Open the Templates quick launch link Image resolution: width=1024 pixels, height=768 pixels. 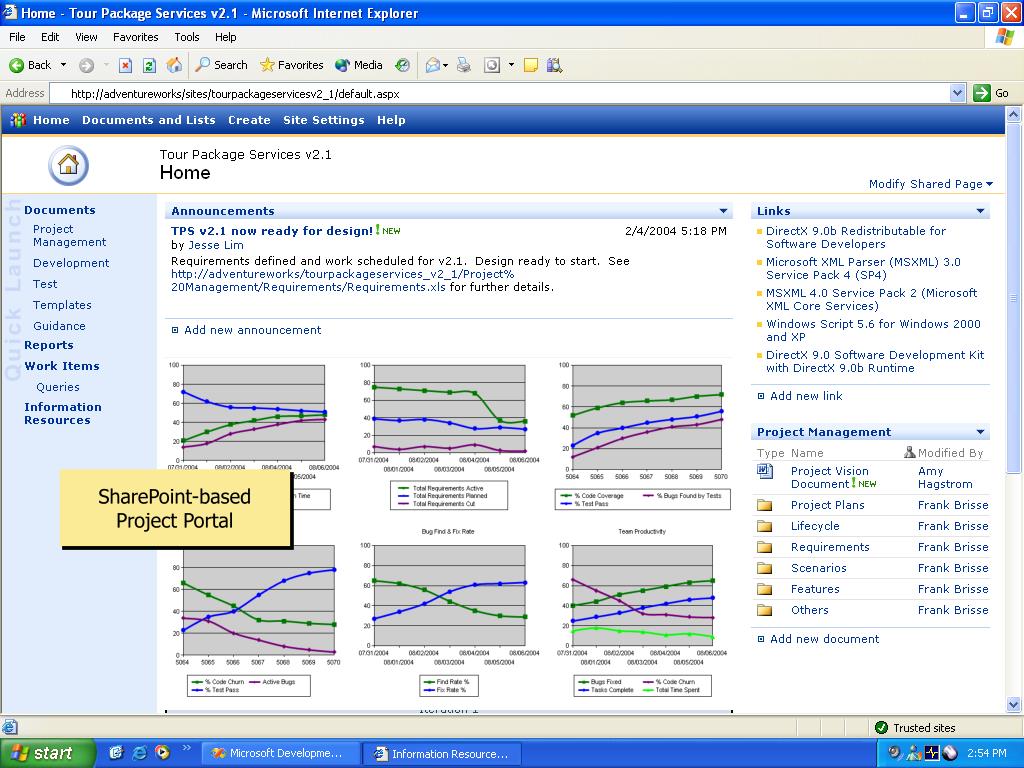[62, 305]
